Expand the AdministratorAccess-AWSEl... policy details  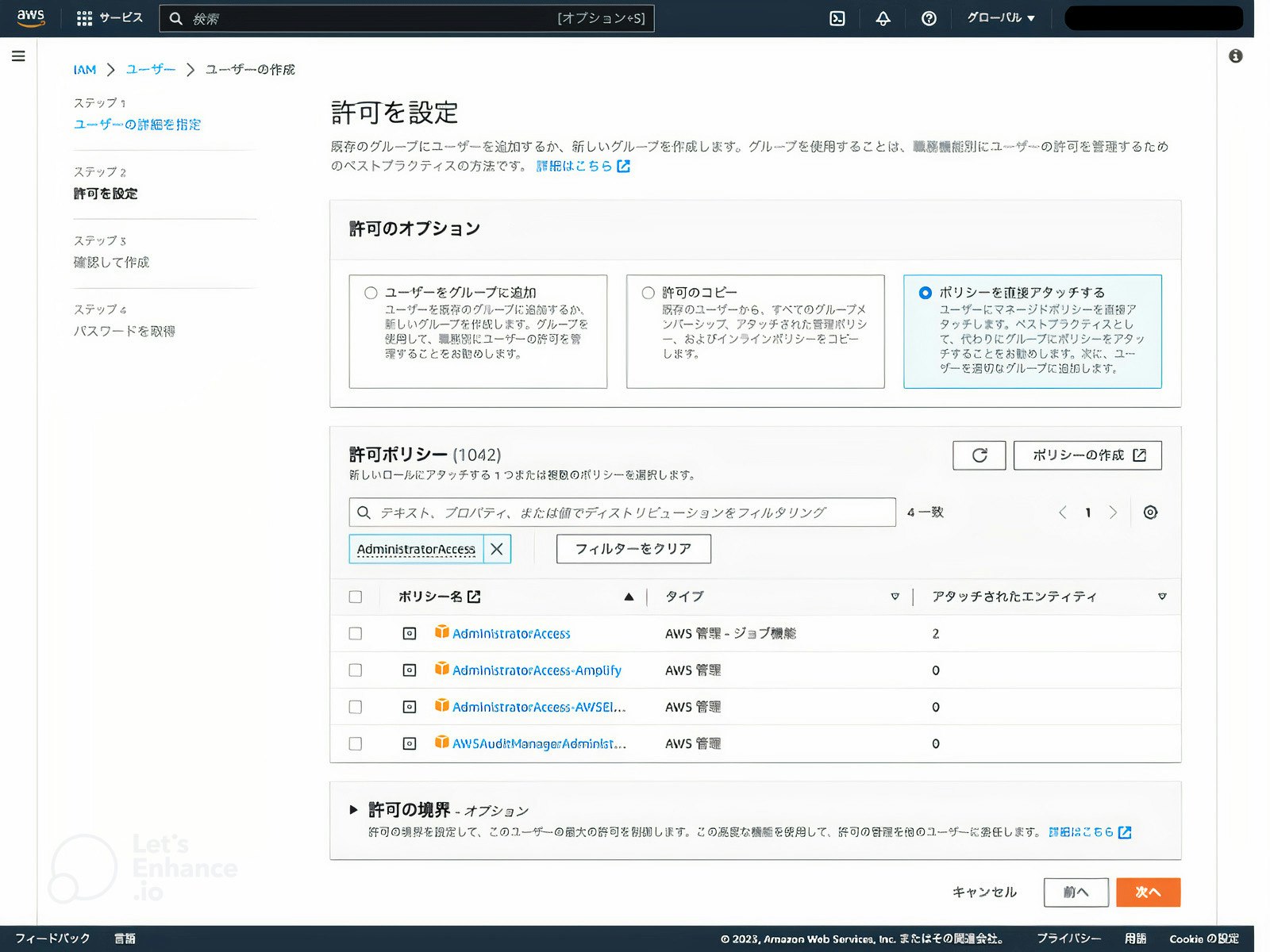click(x=410, y=707)
